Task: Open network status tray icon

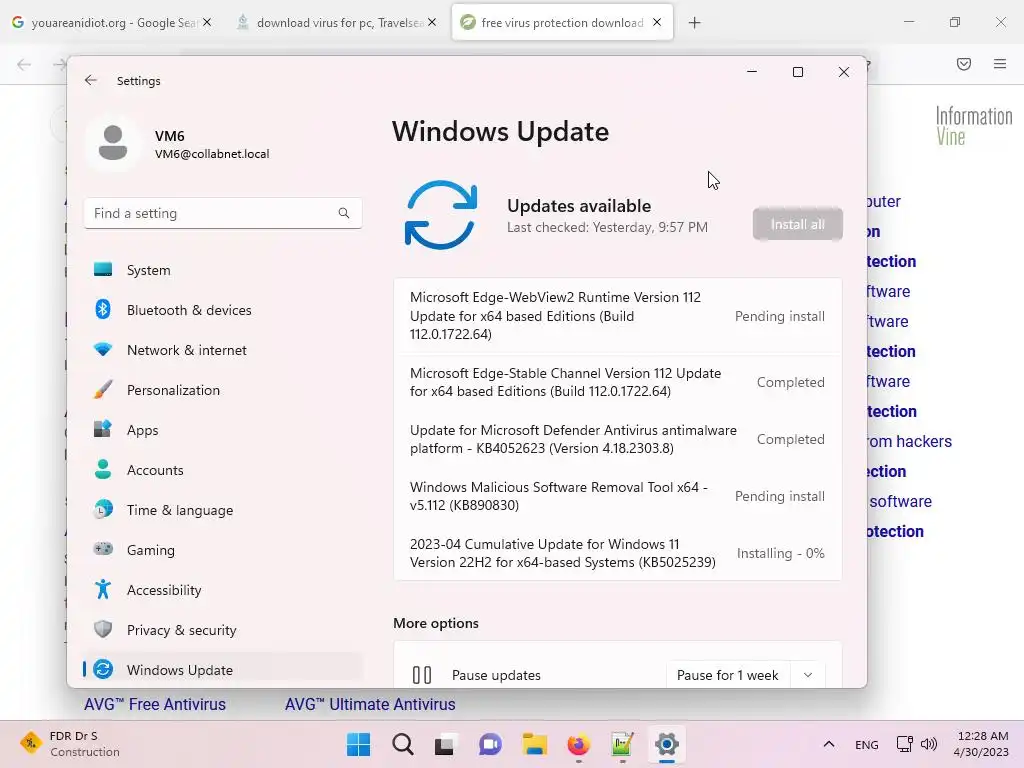Action: pos(904,744)
